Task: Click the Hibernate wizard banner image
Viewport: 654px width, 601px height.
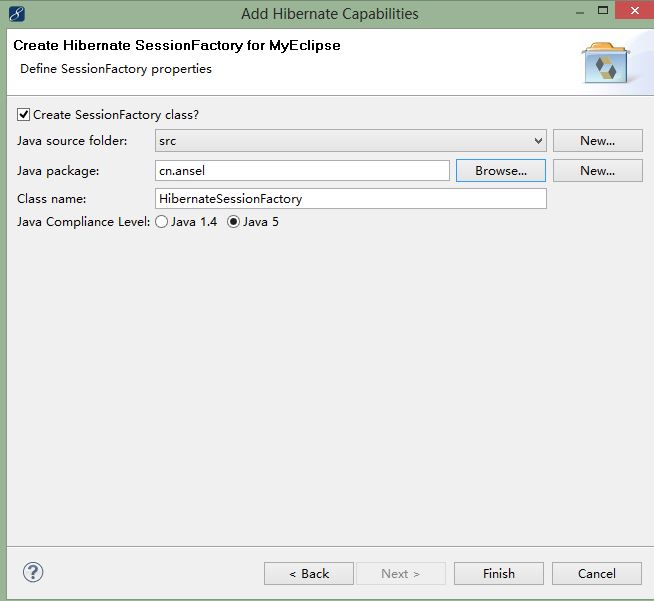Action: 606,63
